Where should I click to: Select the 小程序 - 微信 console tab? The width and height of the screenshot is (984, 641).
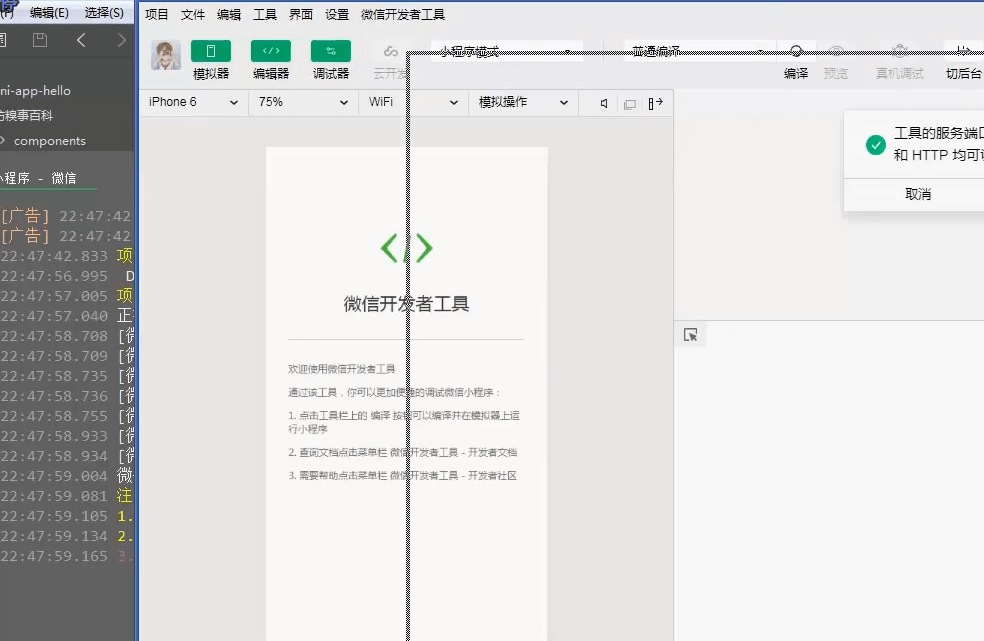point(38,178)
